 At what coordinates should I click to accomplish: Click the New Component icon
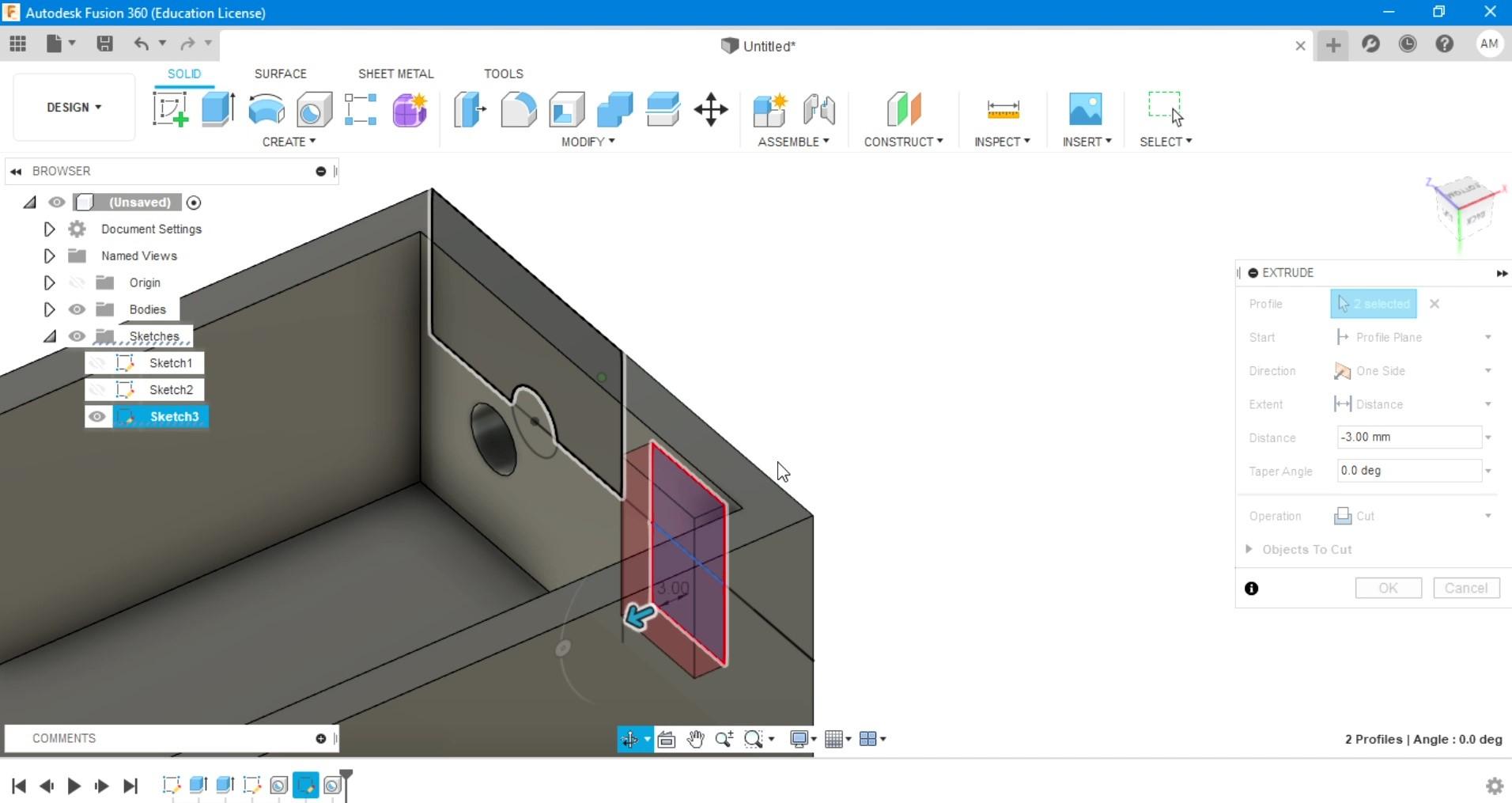(769, 109)
